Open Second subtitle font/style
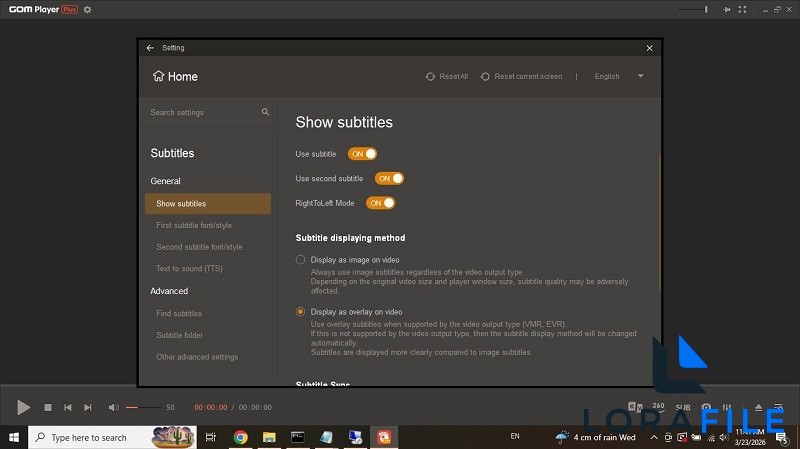 [199, 247]
